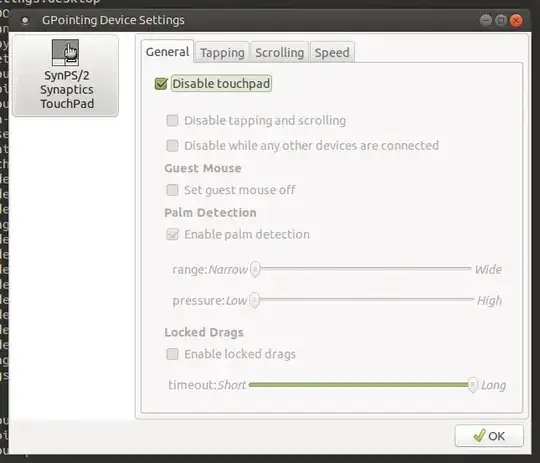Toggle Enable palm detection checkbox

tap(172, 234)
